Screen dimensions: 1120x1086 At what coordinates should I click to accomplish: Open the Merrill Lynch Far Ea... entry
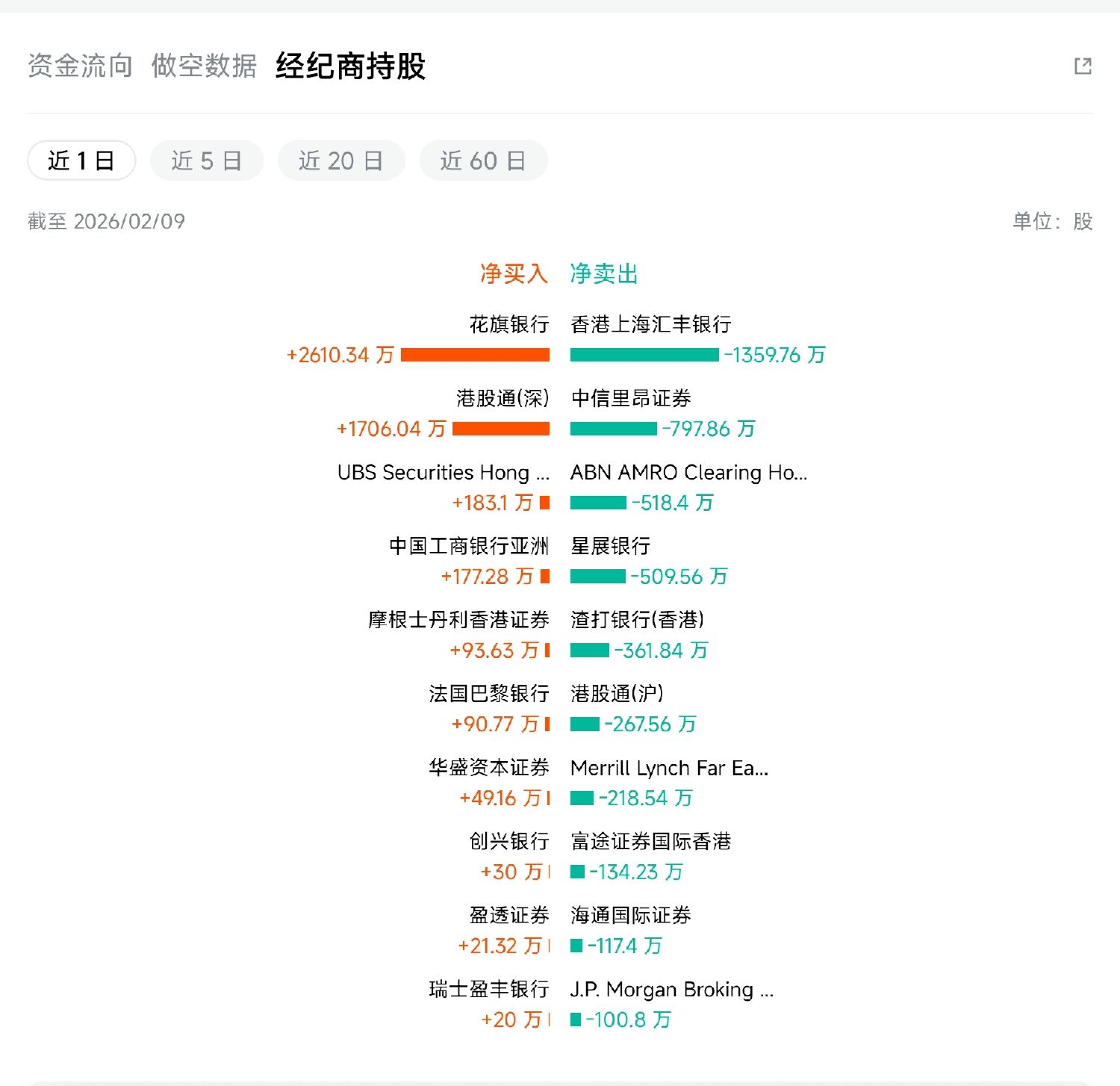[x=669, y=769]
